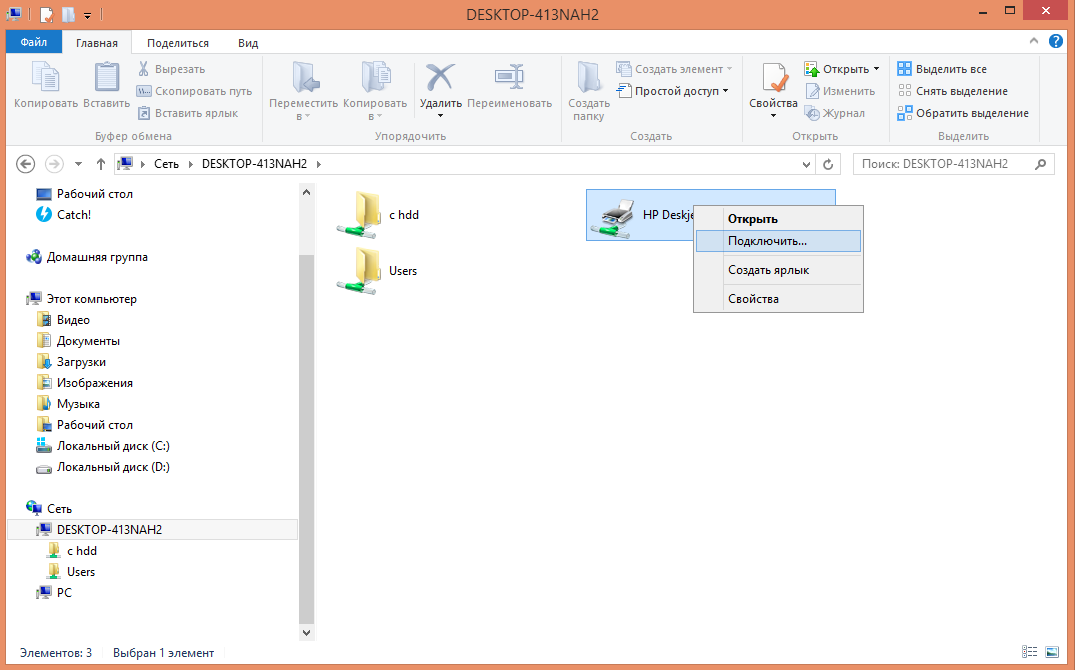This screenshot has height=670, width=1075.
Task: Click the Создать папку (New folder) icon
Action: [589, 80]
